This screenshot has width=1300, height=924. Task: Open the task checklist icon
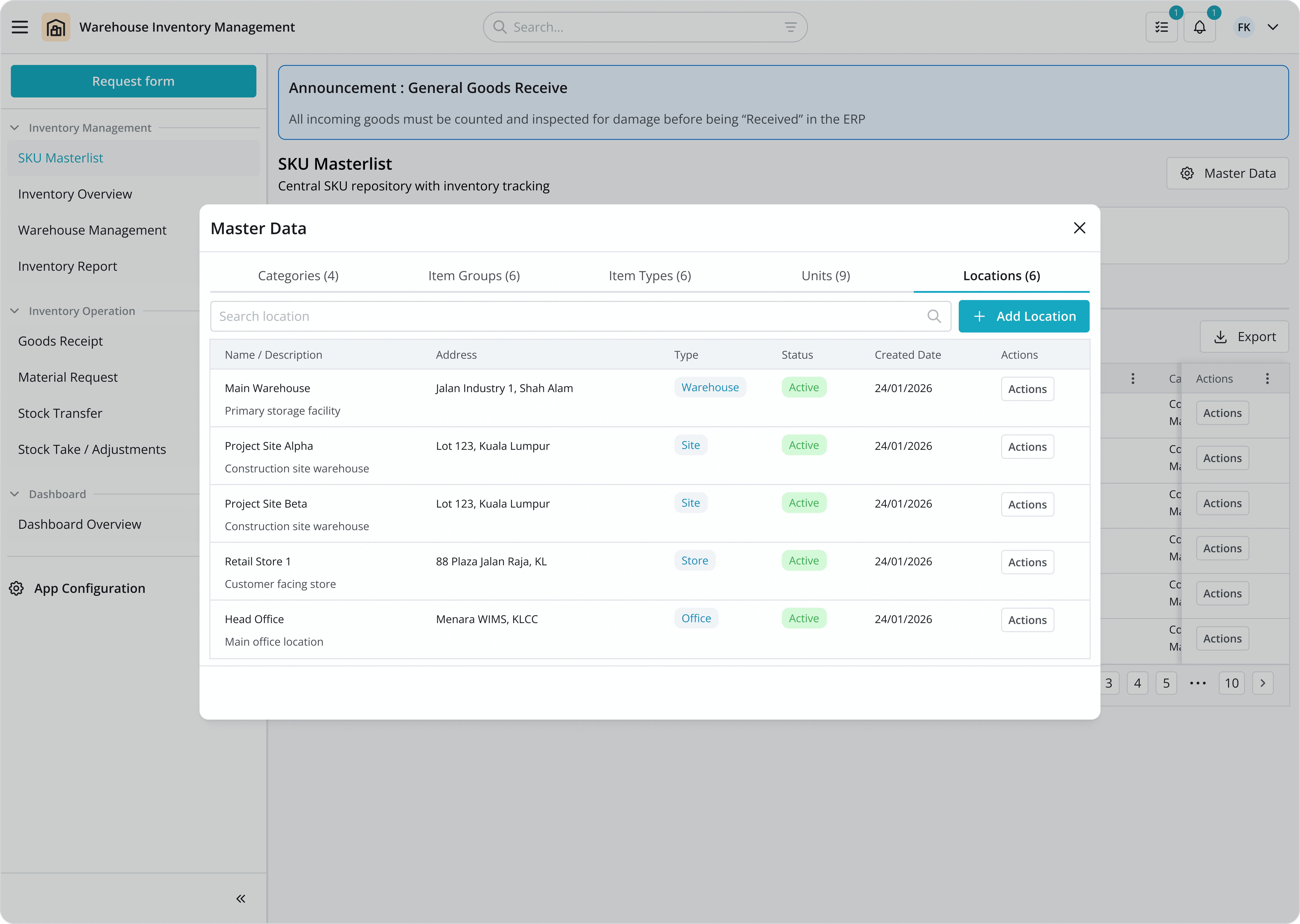coord(1162,27)
